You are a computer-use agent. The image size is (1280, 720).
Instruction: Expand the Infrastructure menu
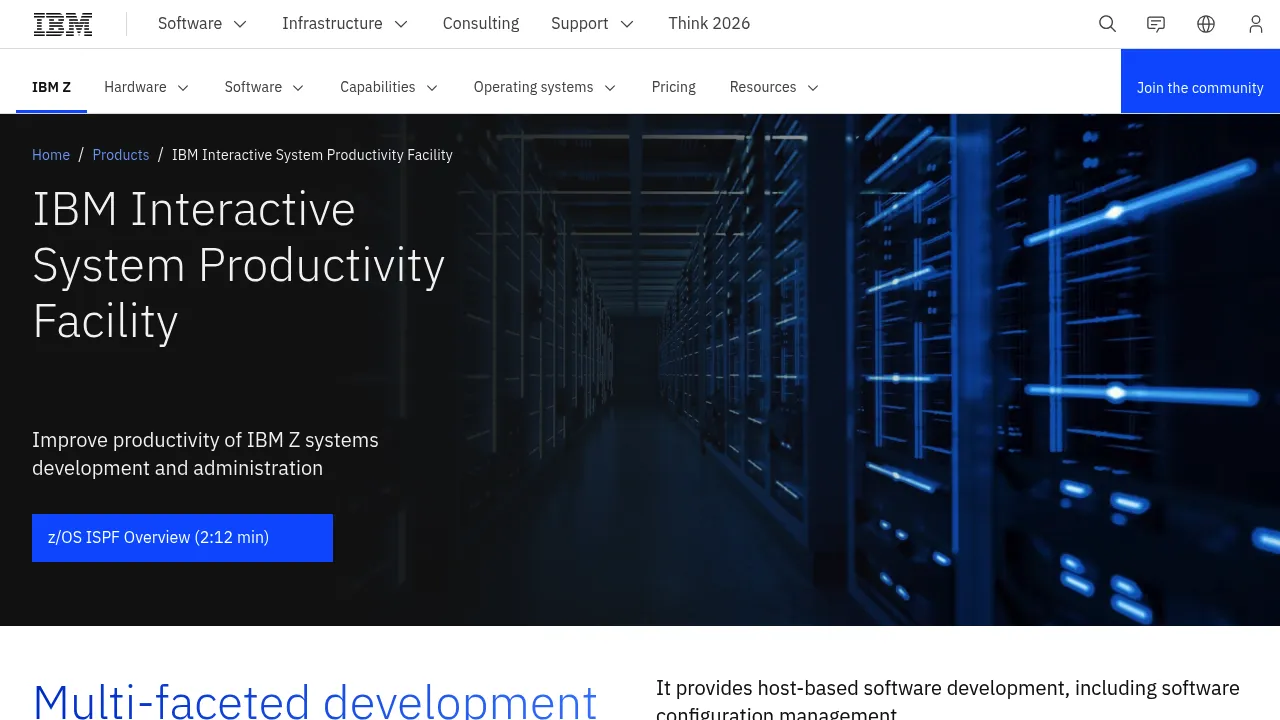(x=345, y=24)
